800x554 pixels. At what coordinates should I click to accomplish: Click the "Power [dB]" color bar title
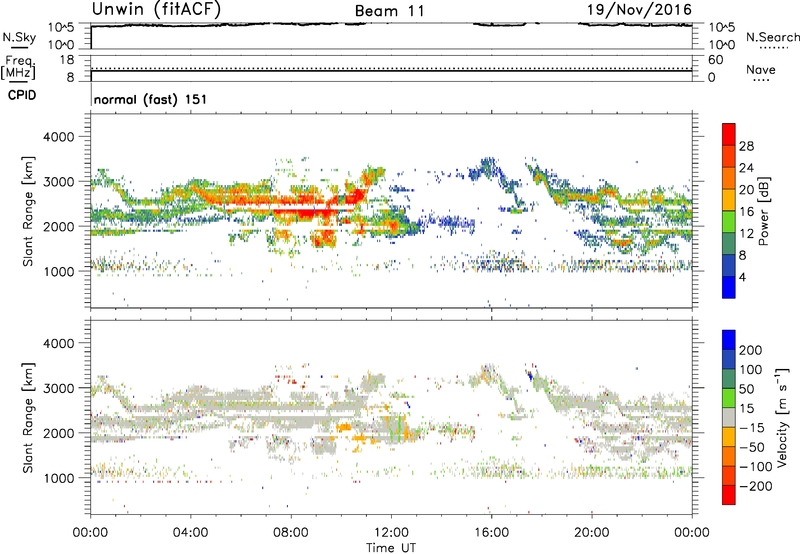click(x=763, y=211)
